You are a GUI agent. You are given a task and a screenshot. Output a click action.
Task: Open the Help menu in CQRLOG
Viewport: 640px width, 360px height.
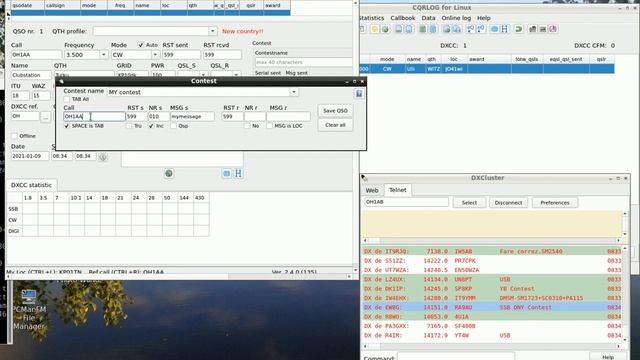click(x=484, y=18)
